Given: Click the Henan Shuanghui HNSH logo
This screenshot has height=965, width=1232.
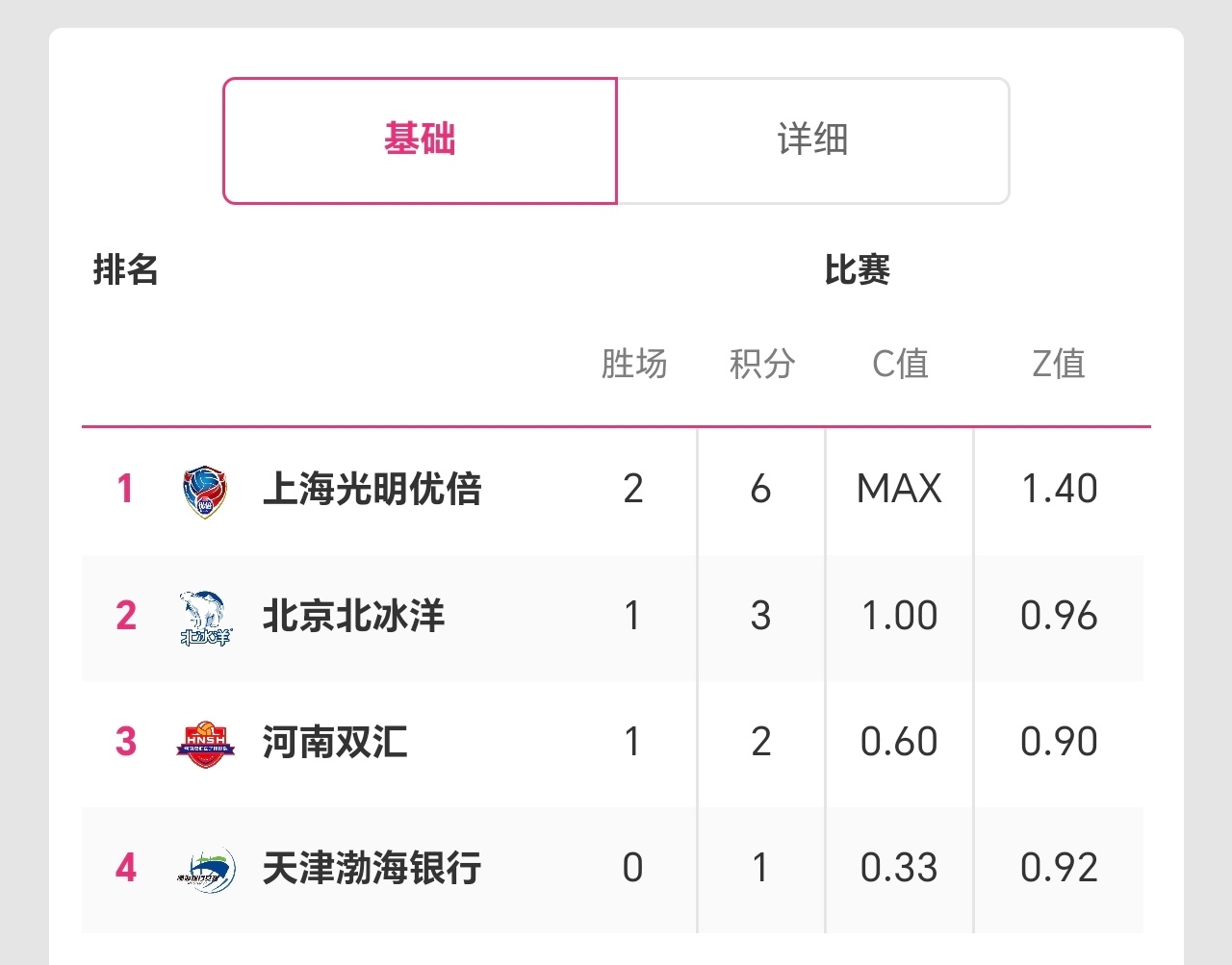Looking at the screenshot, I should [205, 744].
